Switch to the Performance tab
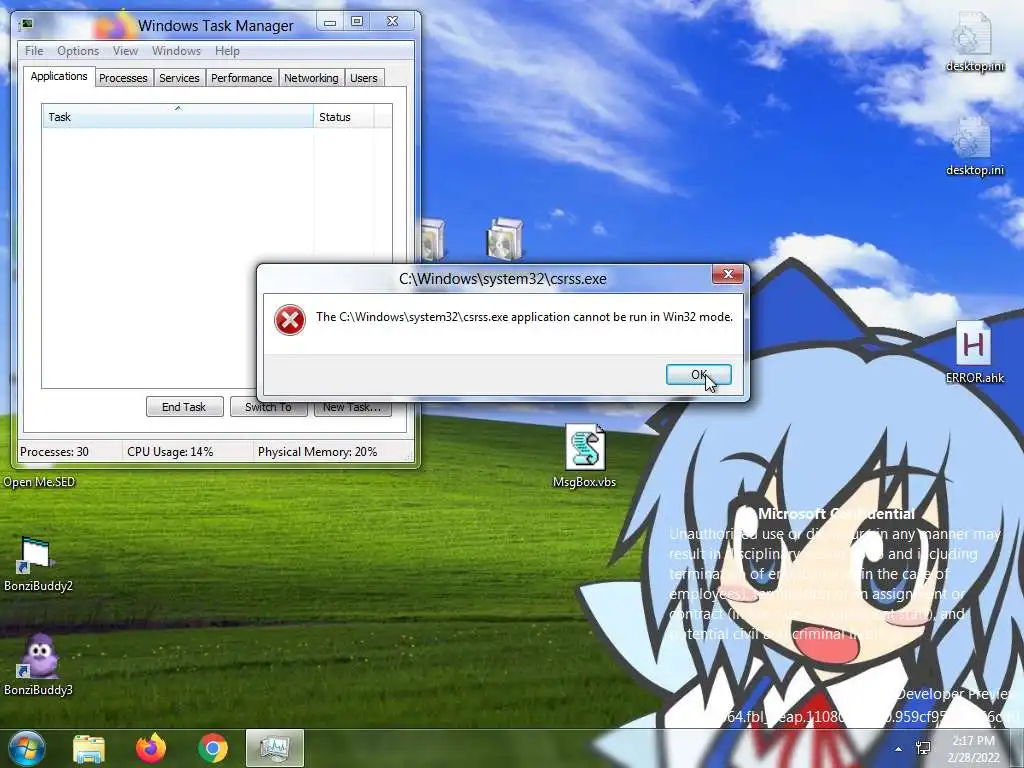Image resolution: width=1024 pixels, height=768 pixels. [242, 78]
